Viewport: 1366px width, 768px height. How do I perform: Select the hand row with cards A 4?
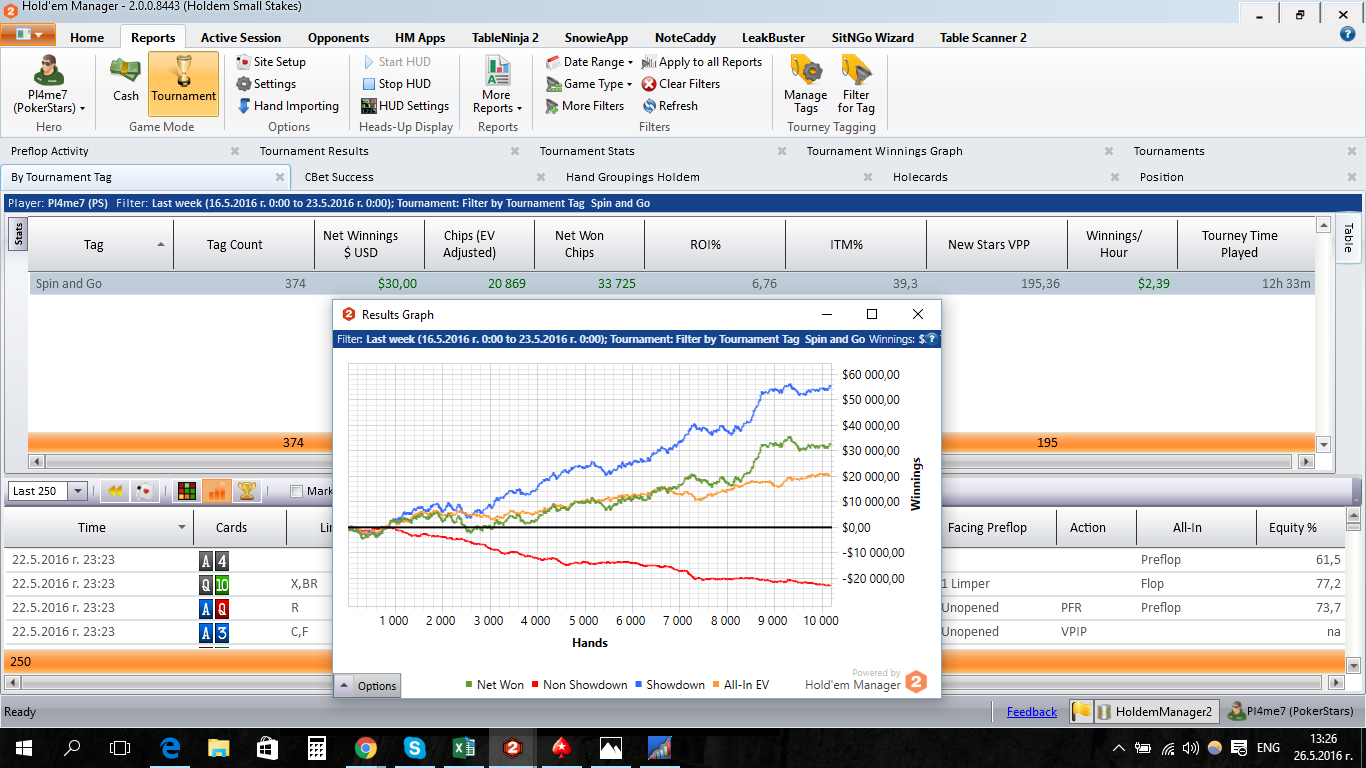point(675,560)
